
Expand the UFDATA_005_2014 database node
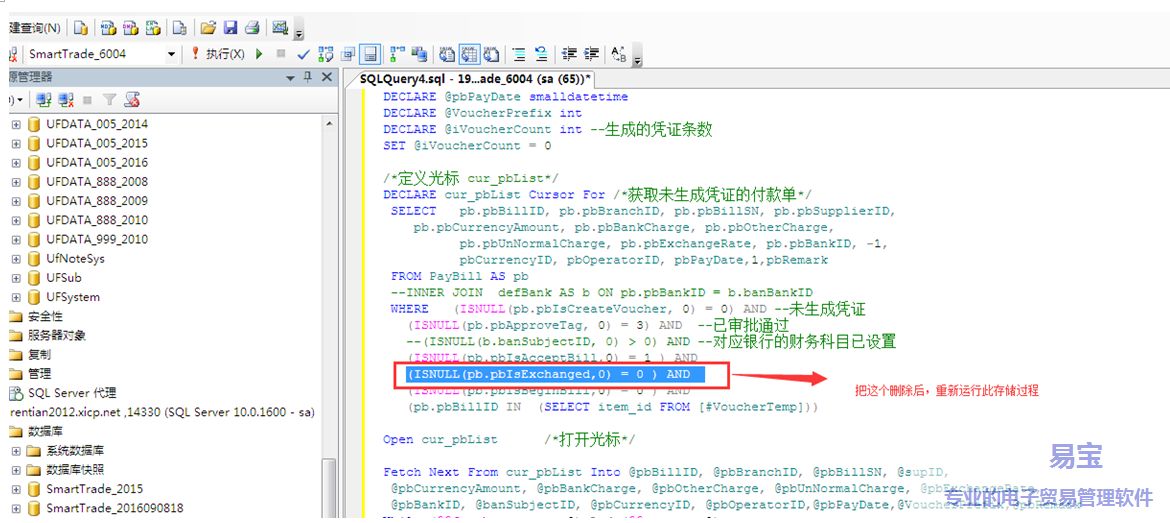click(x=16, y=124)
